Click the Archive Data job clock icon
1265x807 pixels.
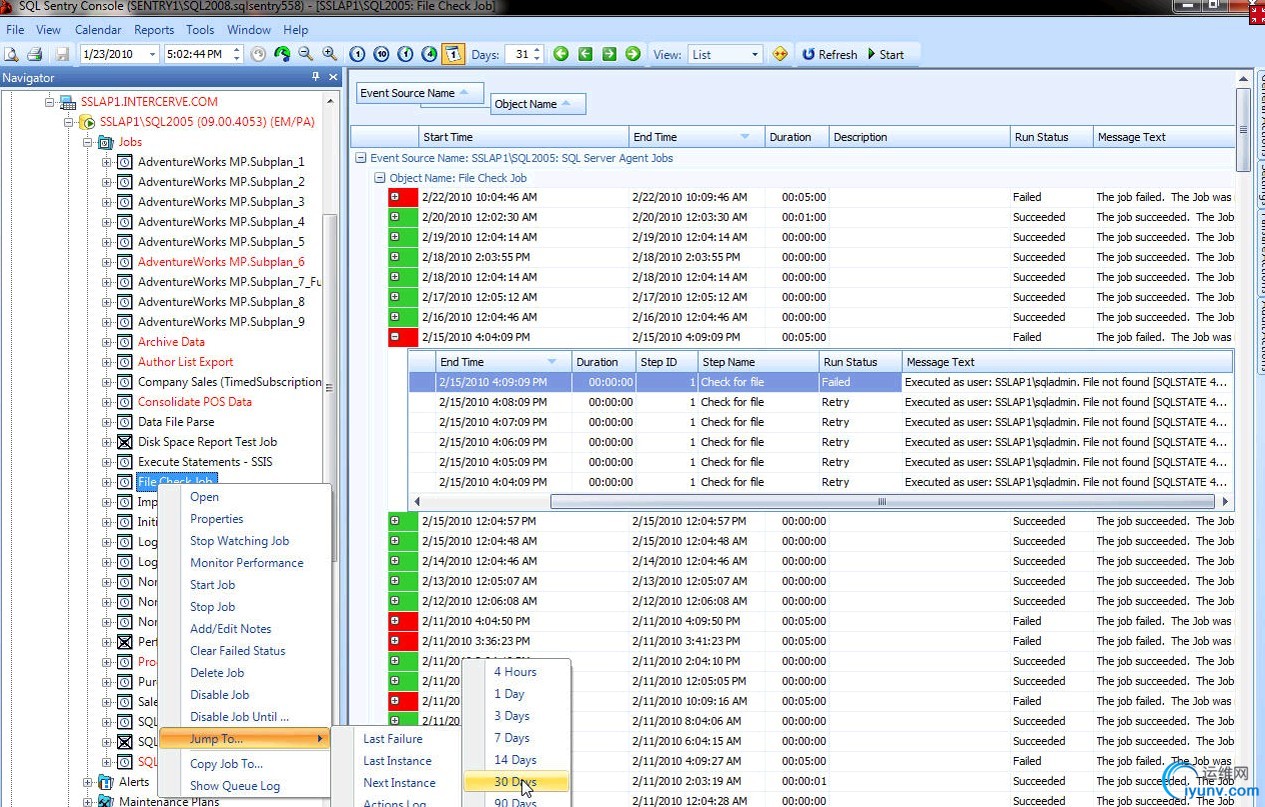pos(125,342)
